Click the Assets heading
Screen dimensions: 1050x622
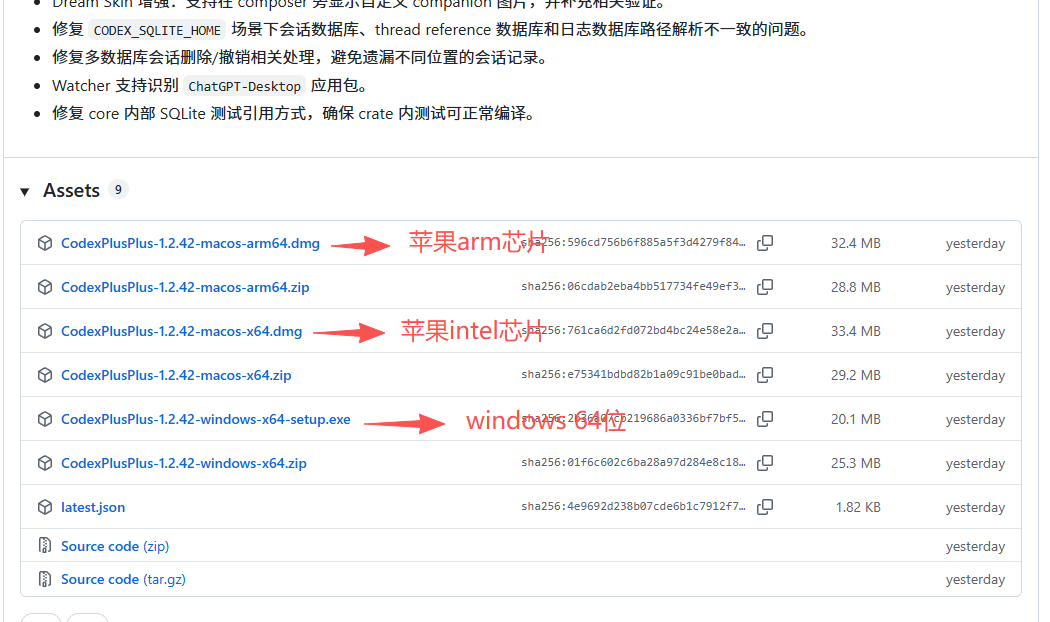pos(72,191)
